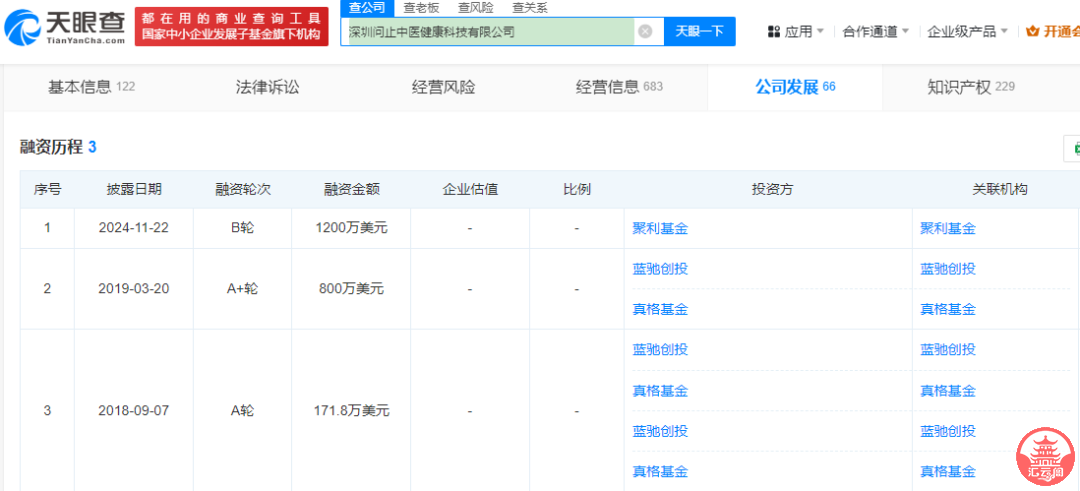Open A+轮 row's 蓝驰创投 关联机构 link
Screen dimensions: 1080x491
(x=948, y=269)
